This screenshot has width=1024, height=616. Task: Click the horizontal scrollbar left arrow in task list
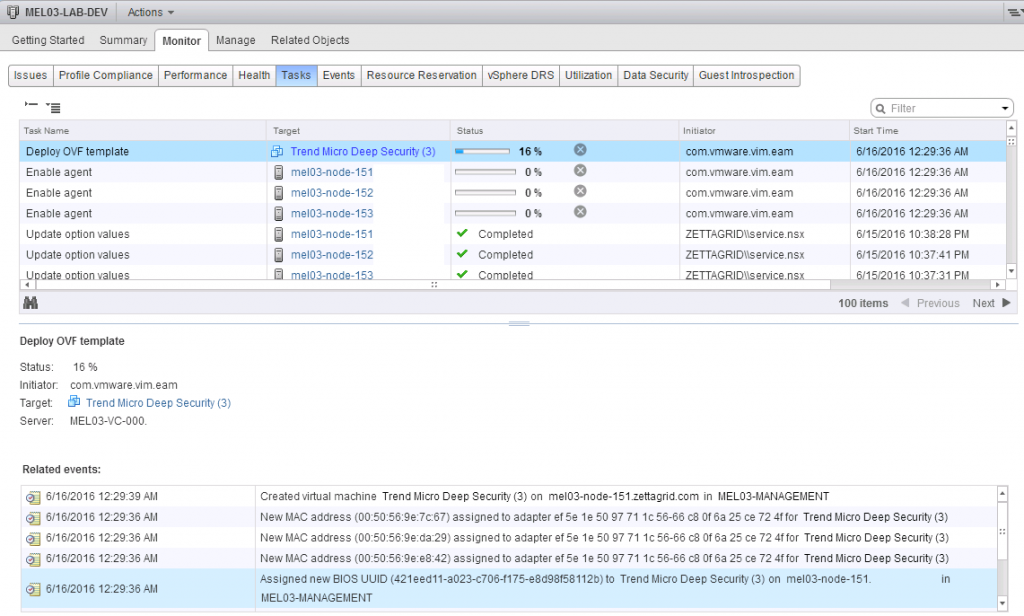pos(27,285)
